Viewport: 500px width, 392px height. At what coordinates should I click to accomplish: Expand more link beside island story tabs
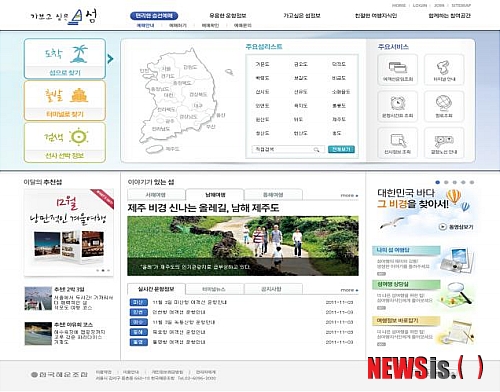point(349,196)
